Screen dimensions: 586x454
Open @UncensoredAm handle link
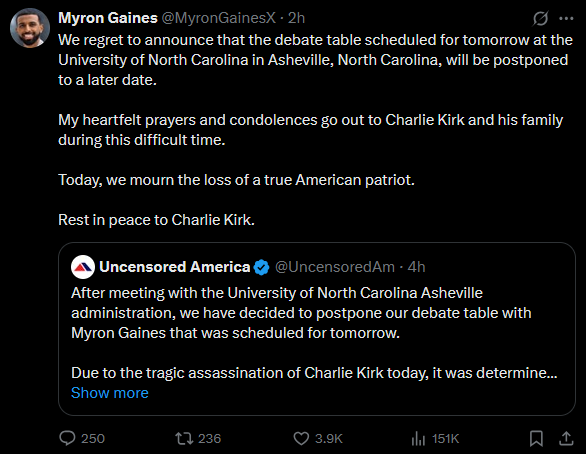pos(335,267)
